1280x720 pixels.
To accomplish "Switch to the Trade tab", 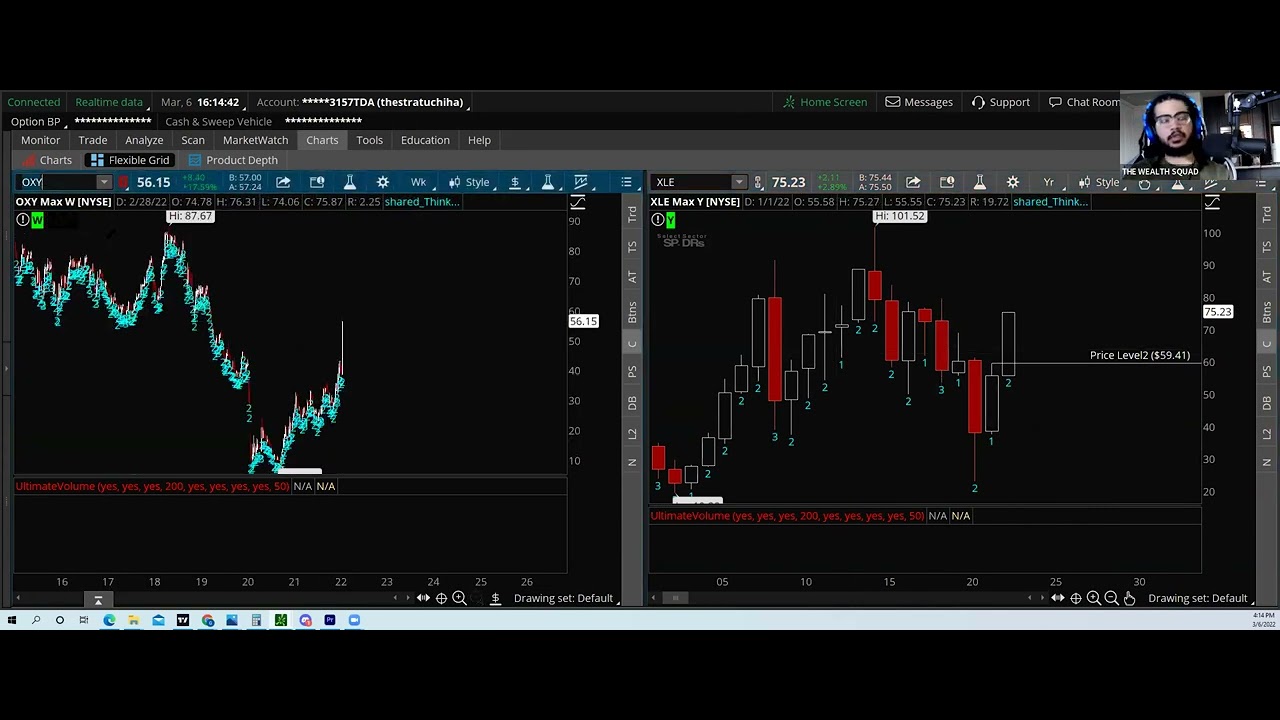I will 93,140.
